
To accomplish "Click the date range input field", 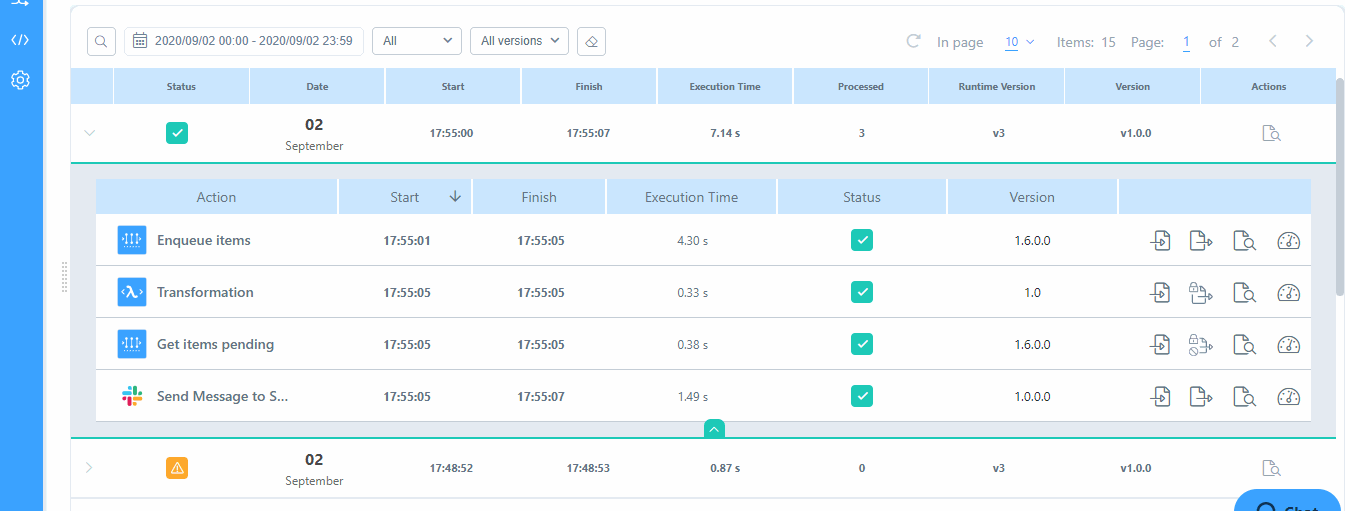I will (x=244, y=41).
